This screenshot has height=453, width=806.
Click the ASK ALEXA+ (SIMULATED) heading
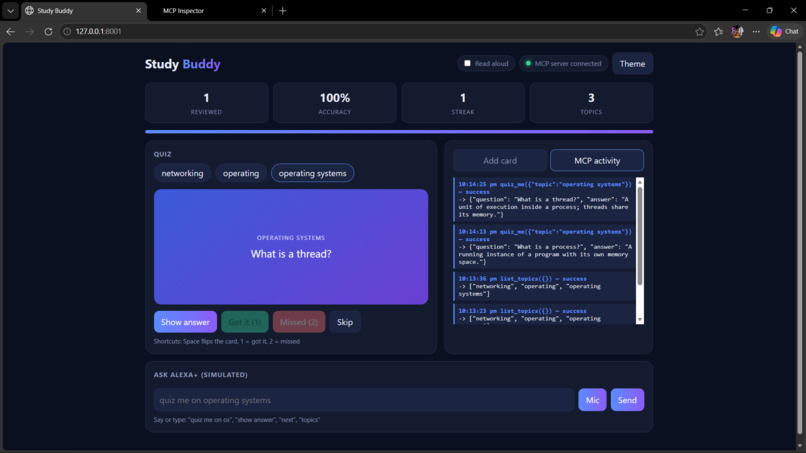[200, 375]
